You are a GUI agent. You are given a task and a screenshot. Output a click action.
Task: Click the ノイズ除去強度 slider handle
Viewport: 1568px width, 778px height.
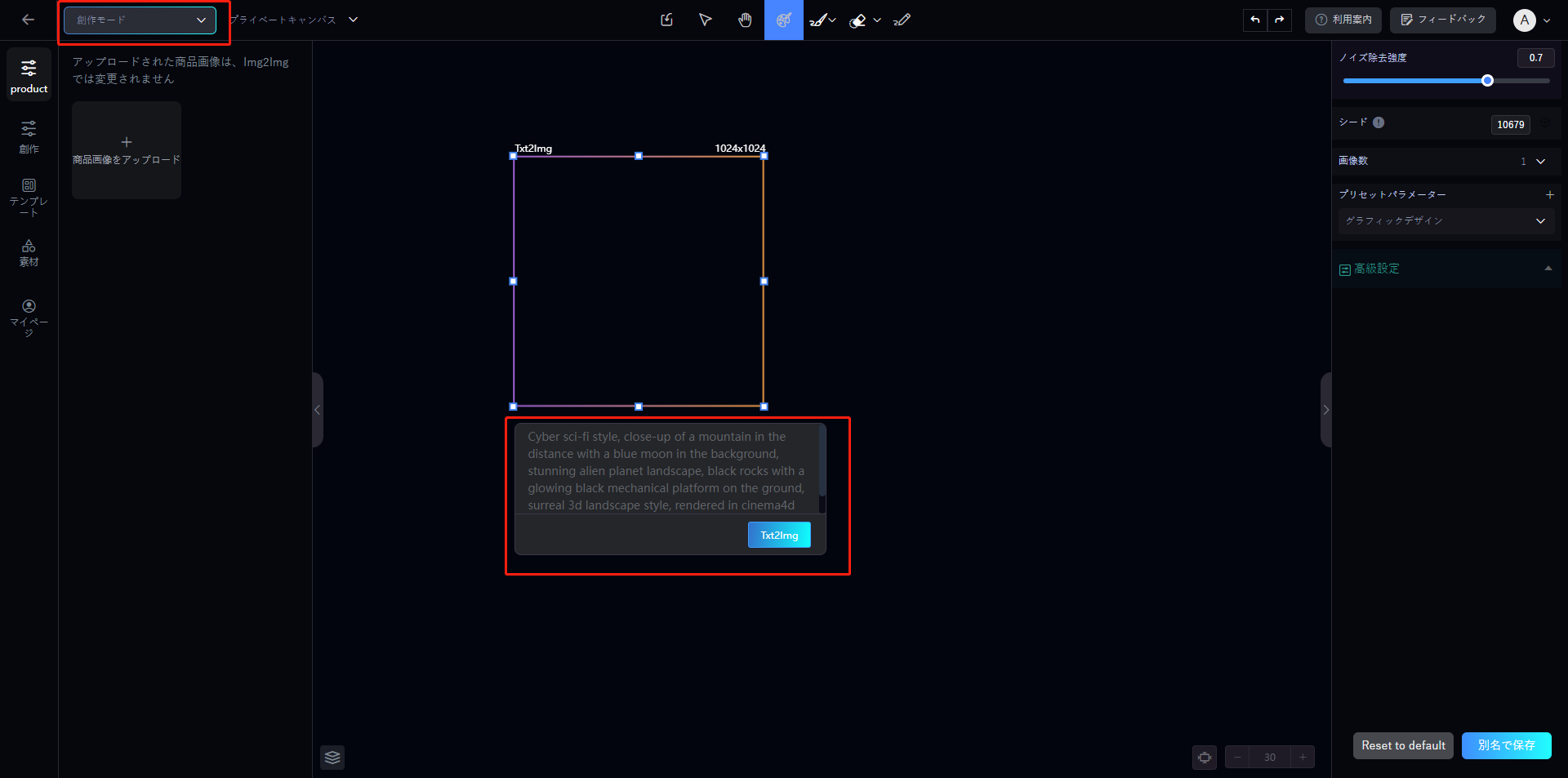[x=1487, y=81]
